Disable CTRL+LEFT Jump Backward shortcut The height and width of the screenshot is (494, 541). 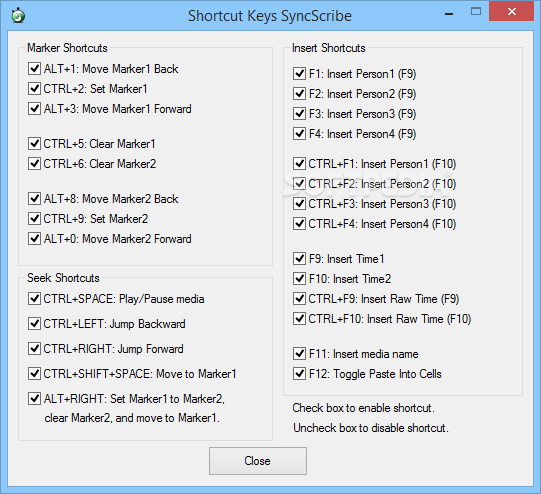pos(34,324)
